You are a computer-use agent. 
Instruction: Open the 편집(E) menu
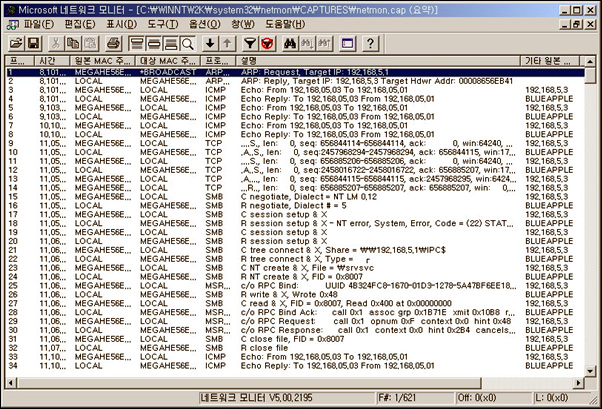pos(80,24)
